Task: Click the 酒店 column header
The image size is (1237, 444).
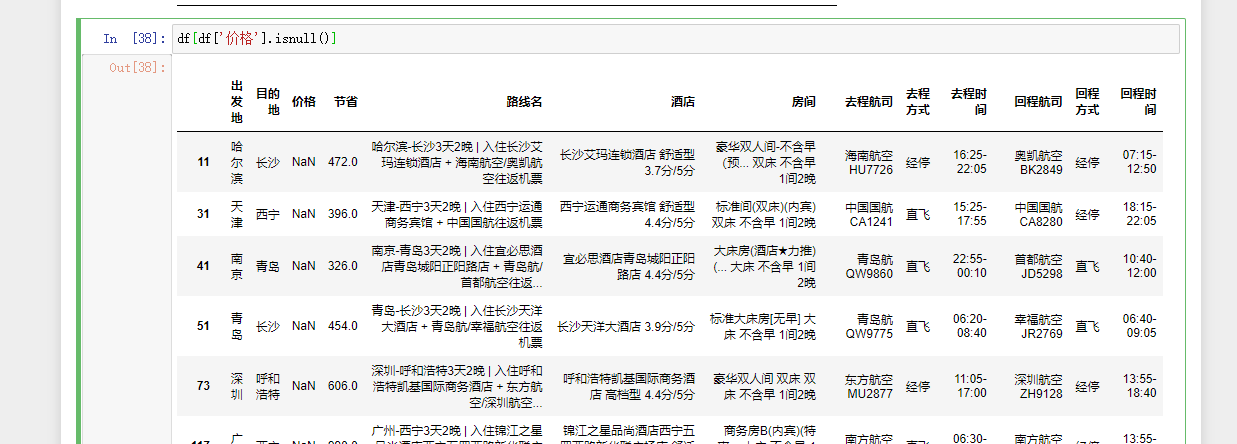Action: click(683, 102)
